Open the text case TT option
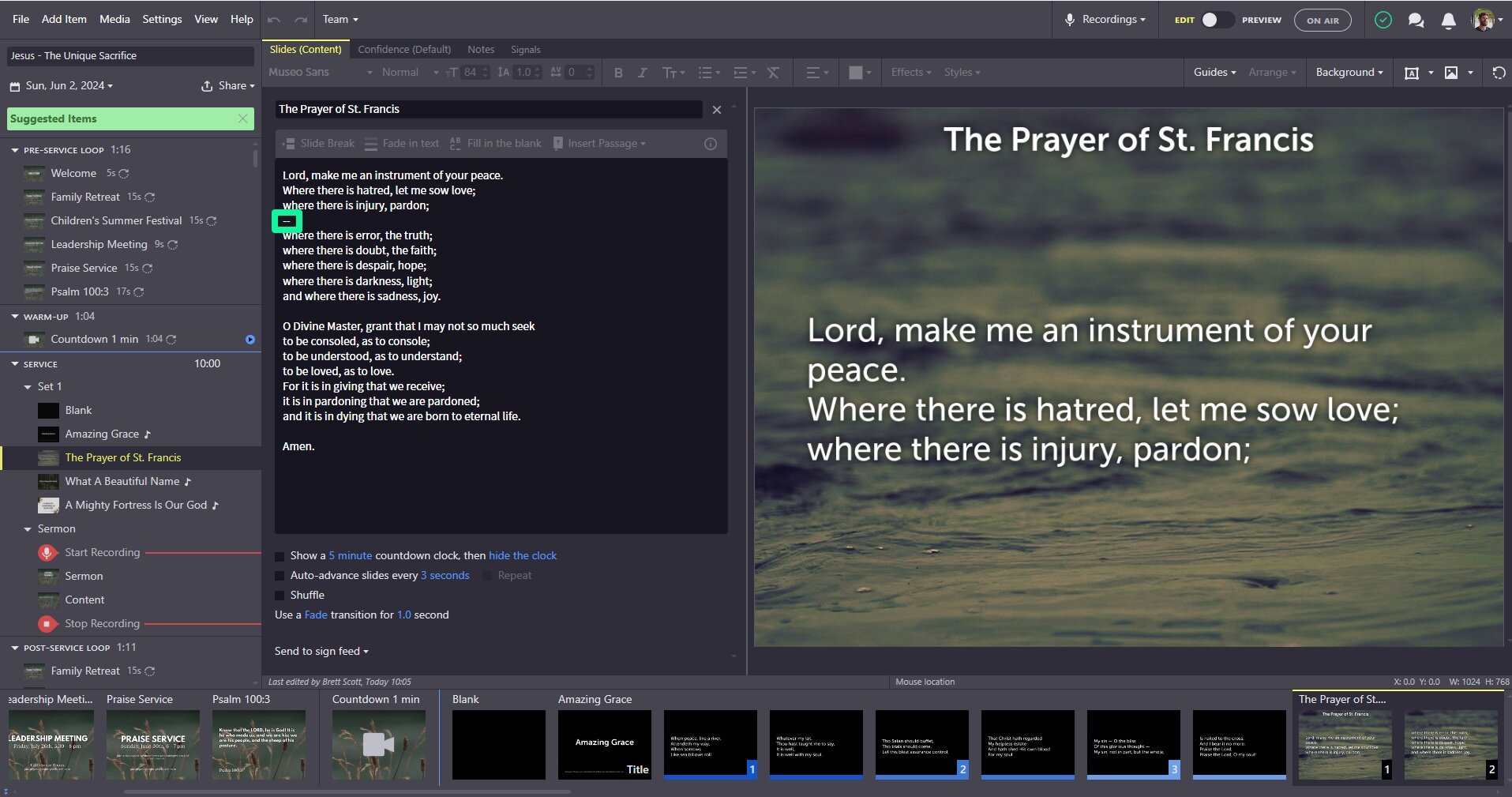 (673, 73)
